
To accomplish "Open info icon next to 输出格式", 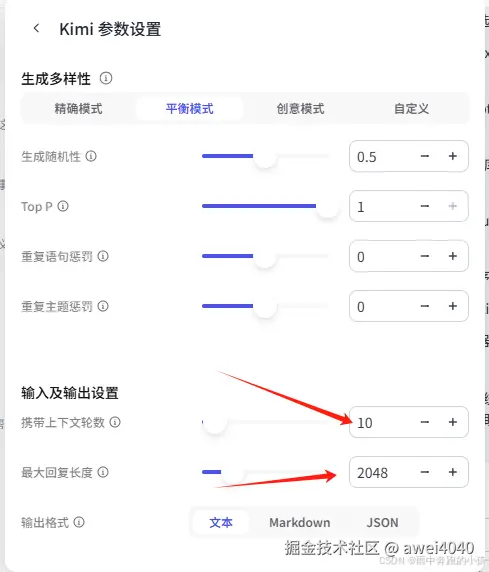I will pyautogui.click(x=79, y=522).
